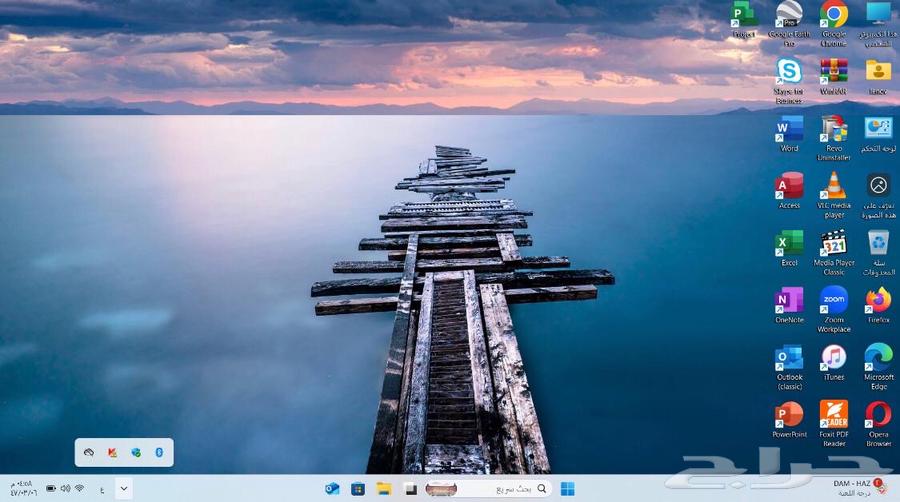
Task: Launch Word from the desktop
Action: 789,134
